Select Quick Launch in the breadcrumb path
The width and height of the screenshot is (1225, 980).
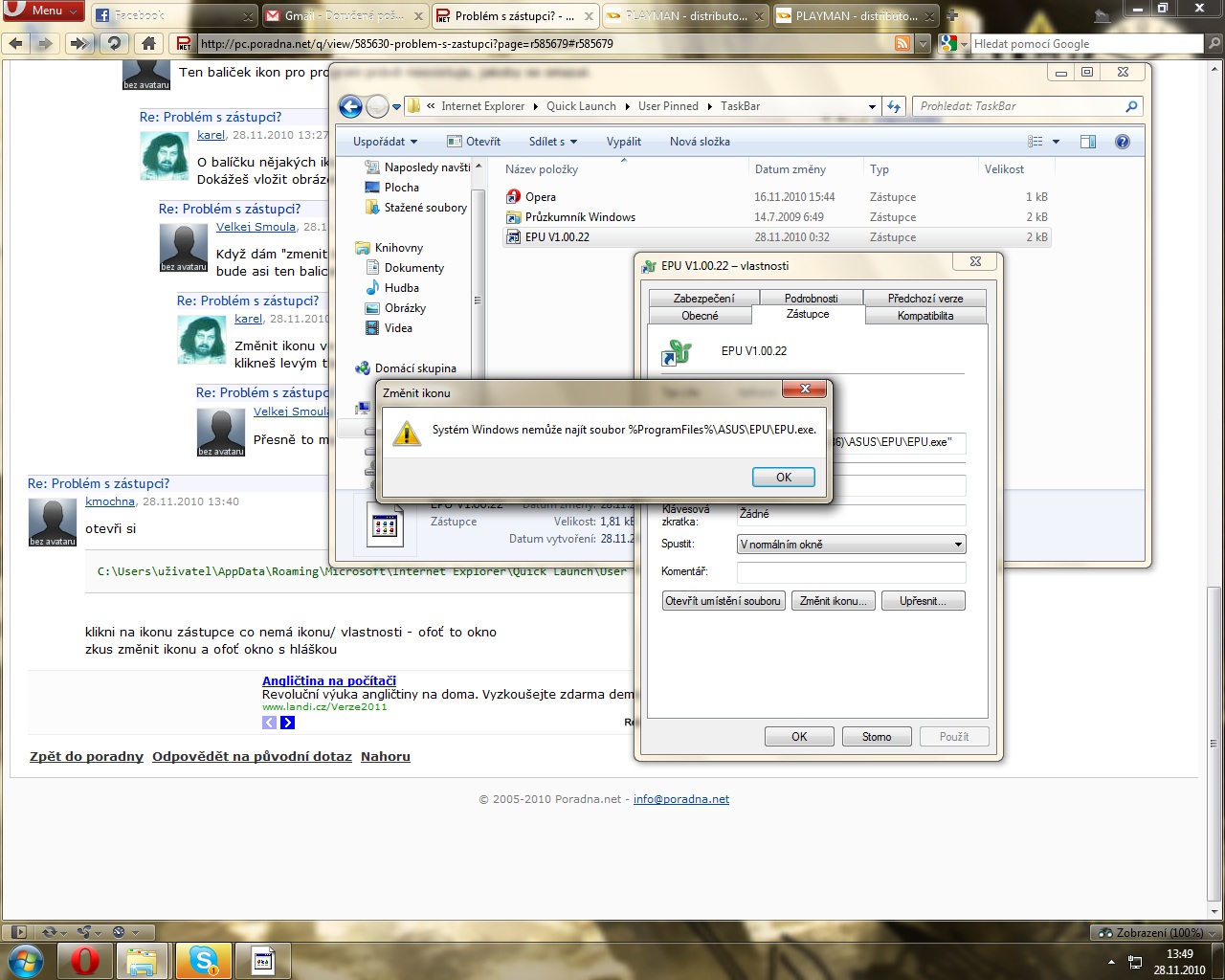pos(581,106)
